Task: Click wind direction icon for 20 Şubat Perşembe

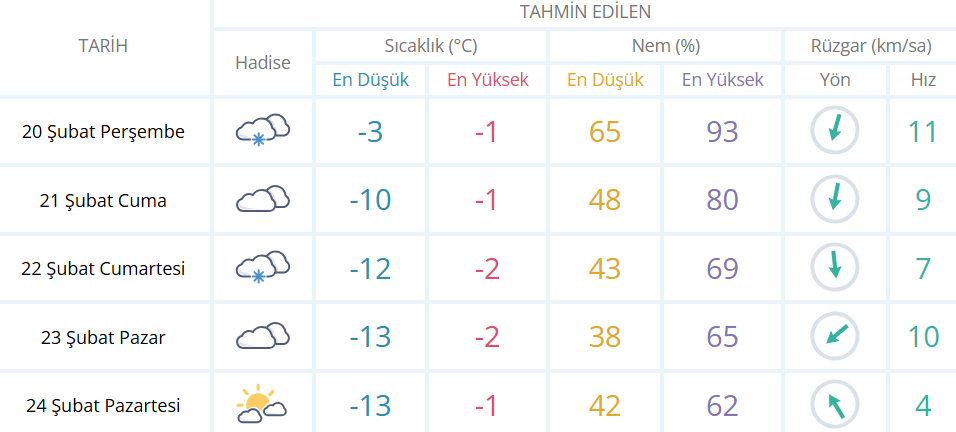Action: [834, 131]
